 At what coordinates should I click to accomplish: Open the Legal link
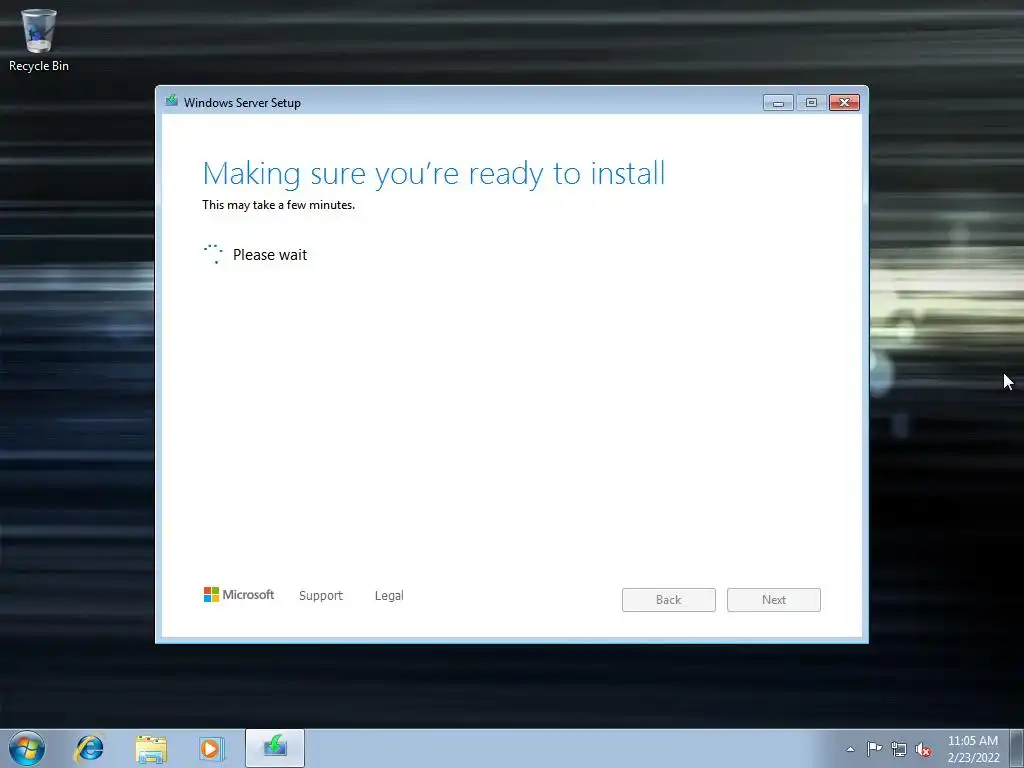click(x=389, y=596)
